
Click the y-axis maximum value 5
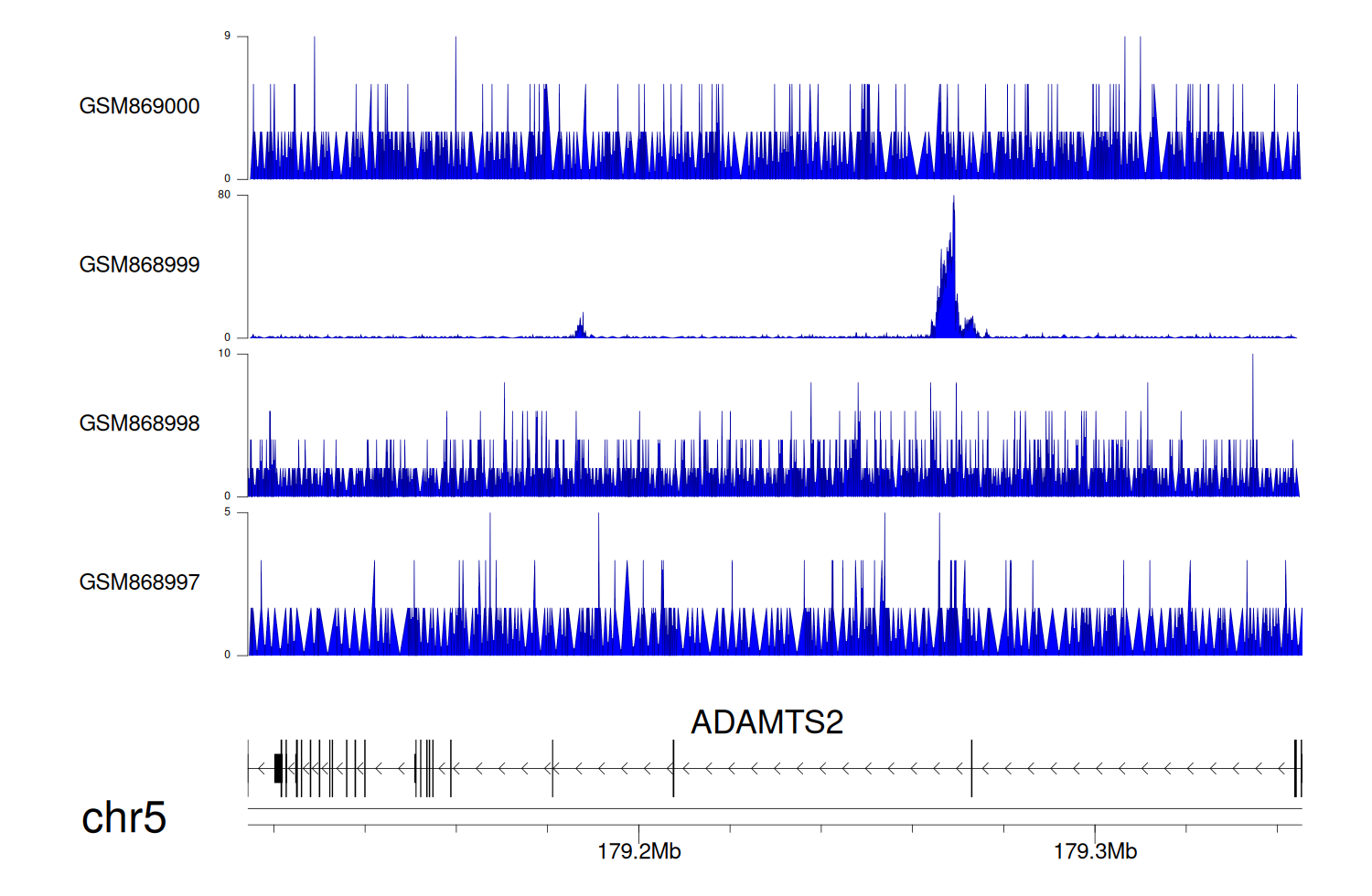227,512
